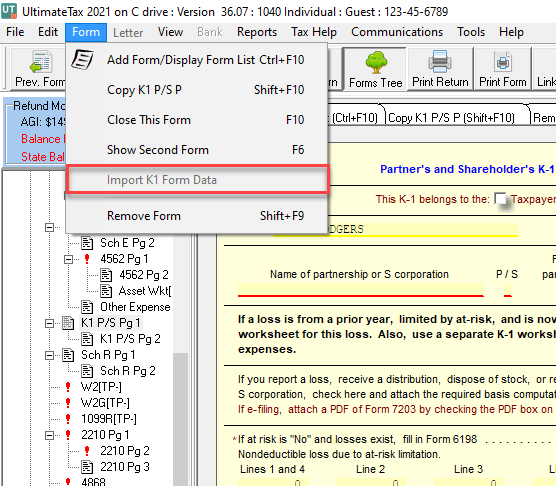
Task: Select Other Expense in forms tree
Action: point(135,307)
